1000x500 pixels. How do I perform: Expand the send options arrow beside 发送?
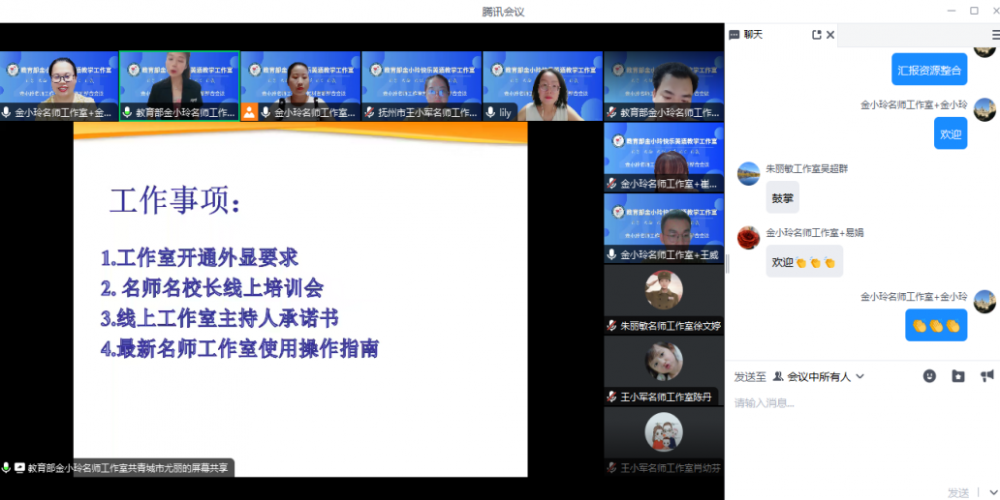point(992,493)
